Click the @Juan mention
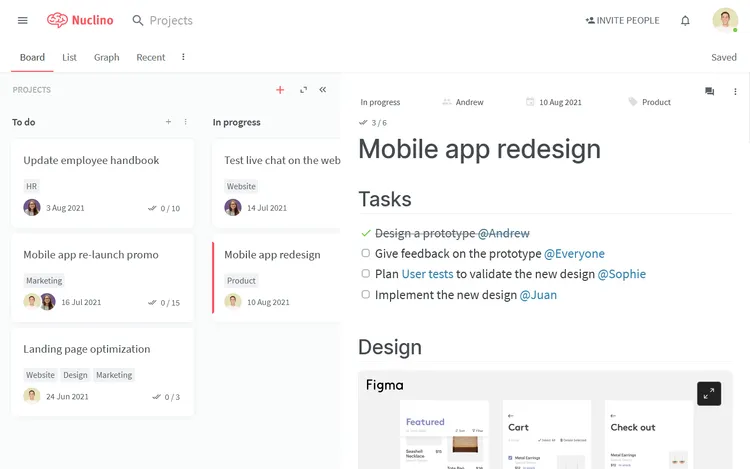This screenshot has width=750, height=469. click(538, 295)
